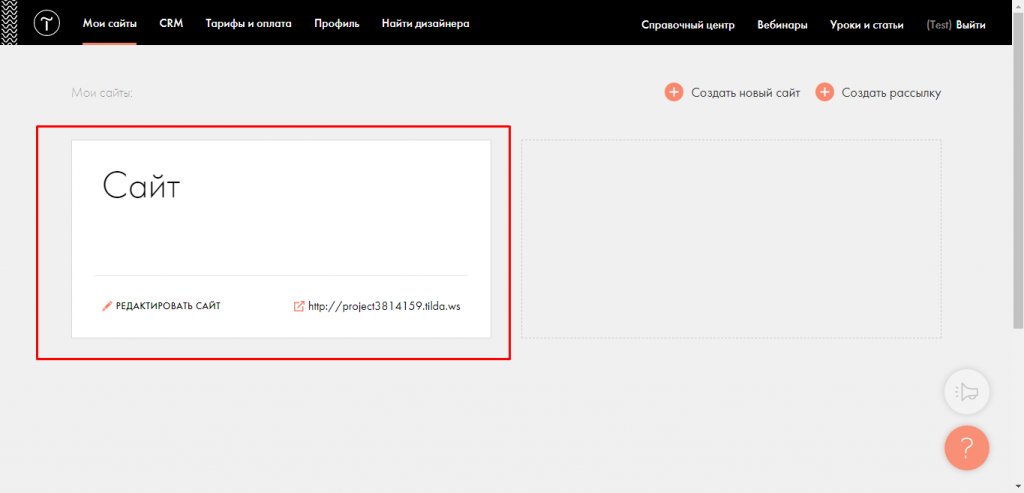Click Выйти to log out

(x=970, y=25)
